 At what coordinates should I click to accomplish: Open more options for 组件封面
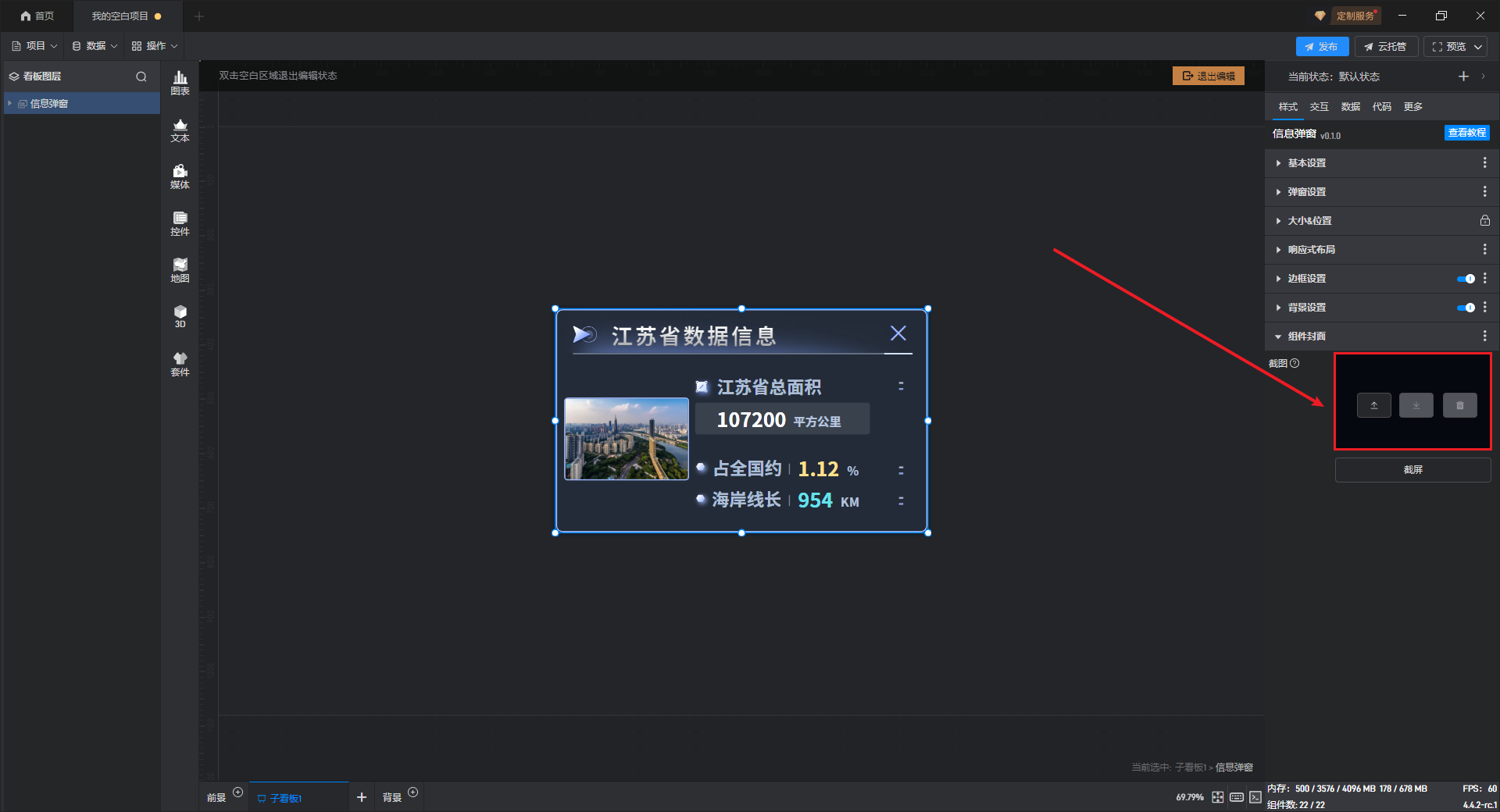[x=1485, y=336]
